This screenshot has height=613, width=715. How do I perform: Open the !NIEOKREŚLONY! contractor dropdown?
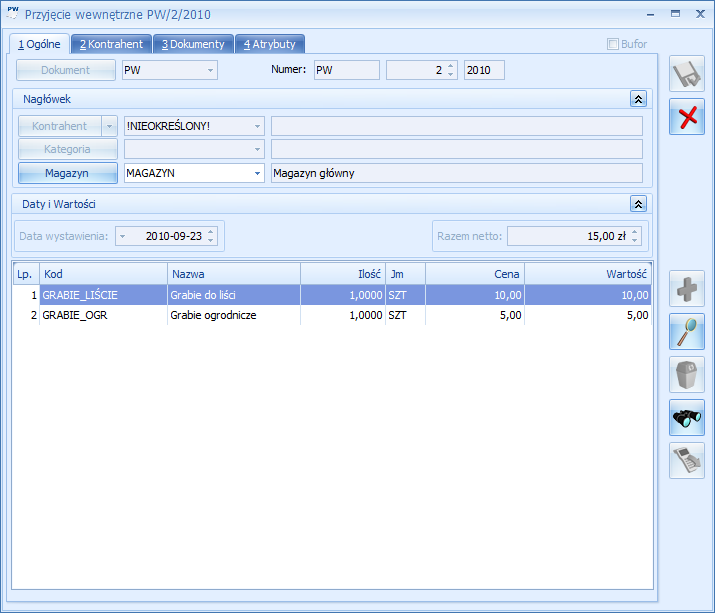[x=257, y=126]
